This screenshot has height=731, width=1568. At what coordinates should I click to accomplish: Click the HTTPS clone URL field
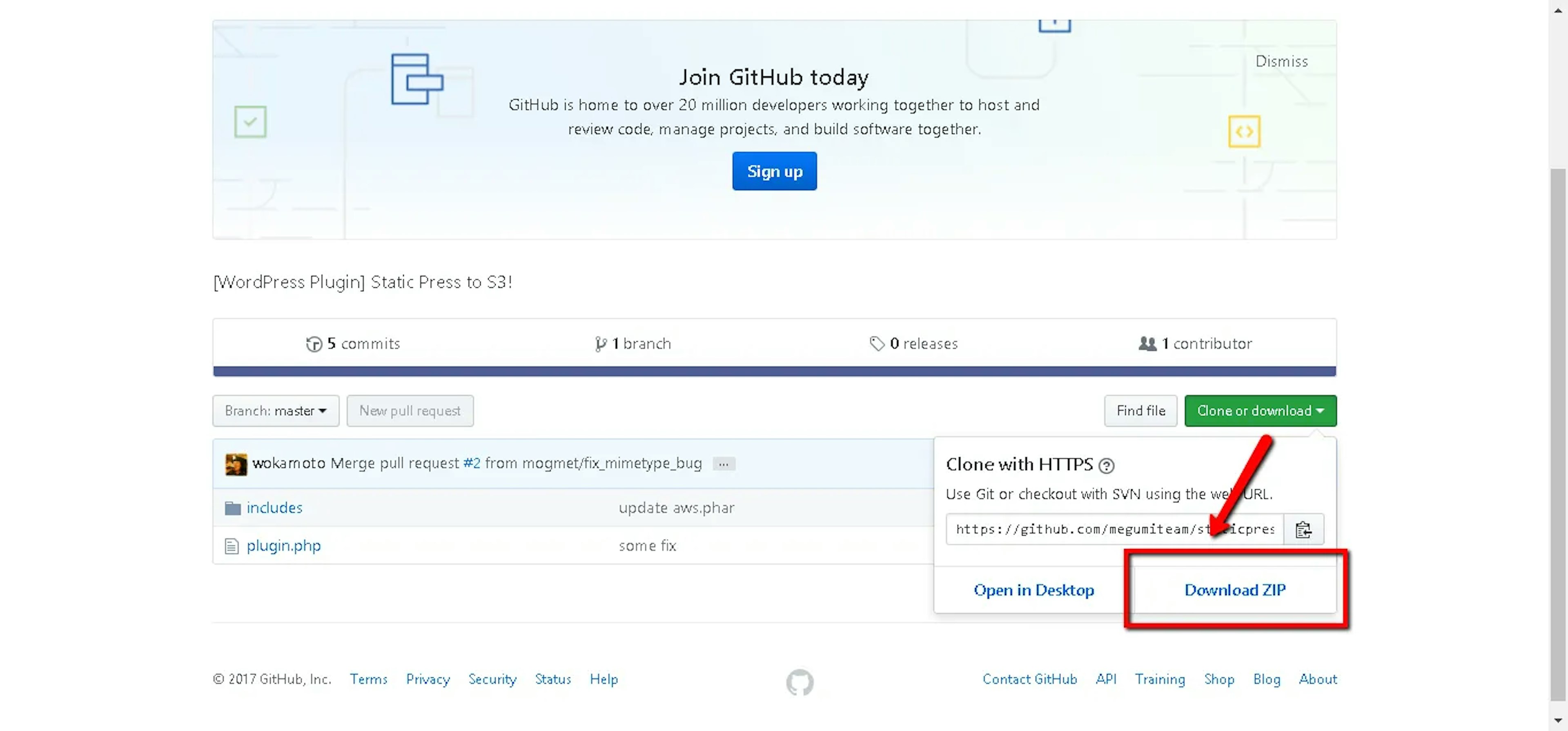coord(1114,529)
